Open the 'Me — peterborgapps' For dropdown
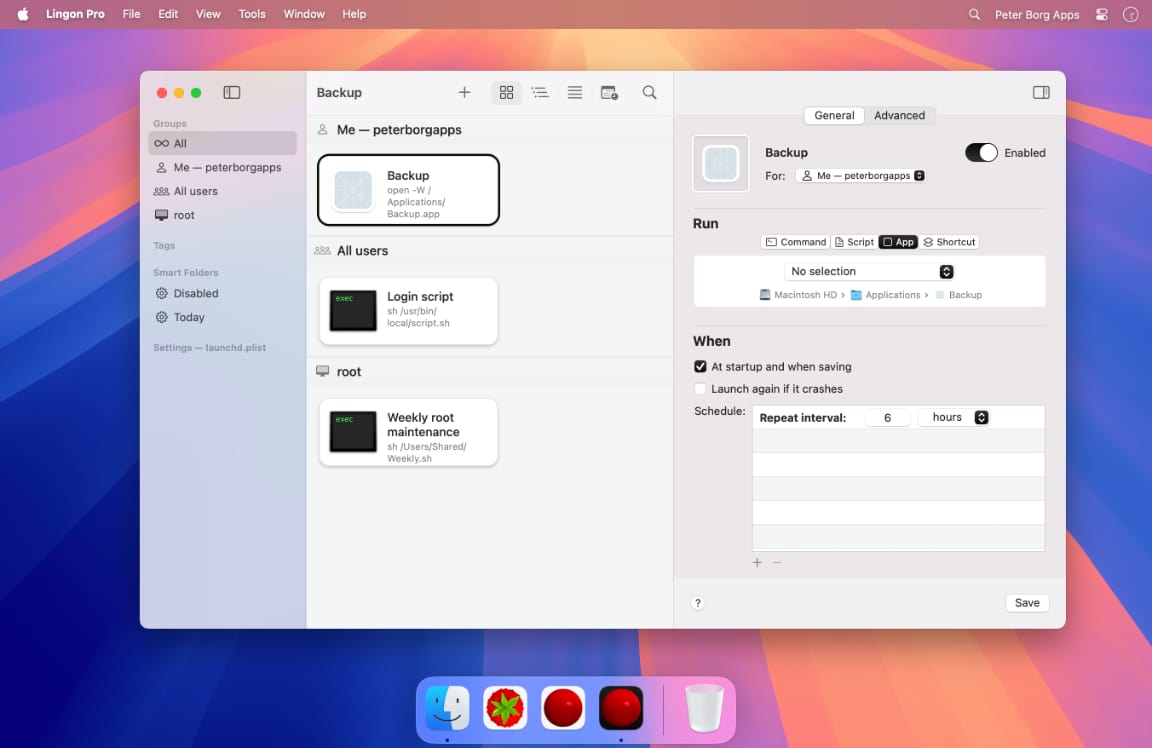The height and width of the screenshot is (748, 1152). point(860,174)
